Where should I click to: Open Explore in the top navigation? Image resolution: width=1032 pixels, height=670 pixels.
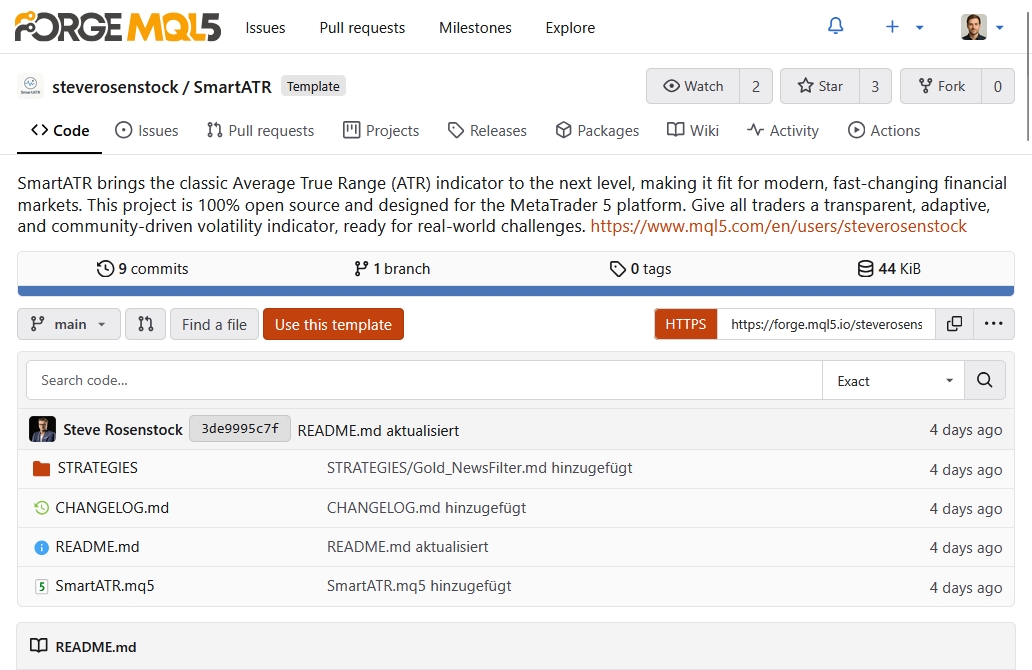[x=570, y=28]
